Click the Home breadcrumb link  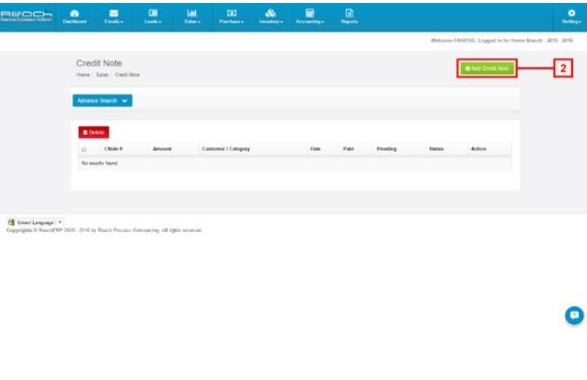[83, 75]
